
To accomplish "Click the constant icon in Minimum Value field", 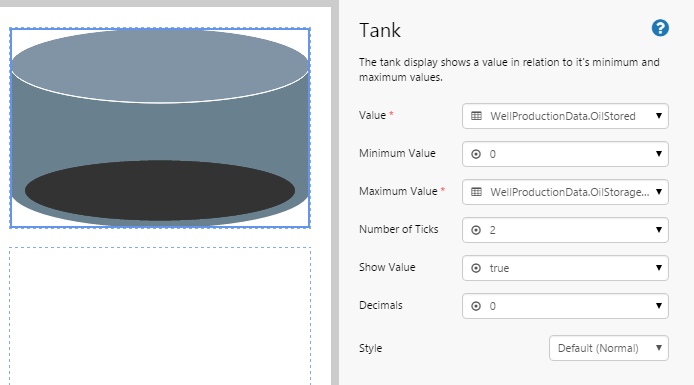I will tap(476, 154).
